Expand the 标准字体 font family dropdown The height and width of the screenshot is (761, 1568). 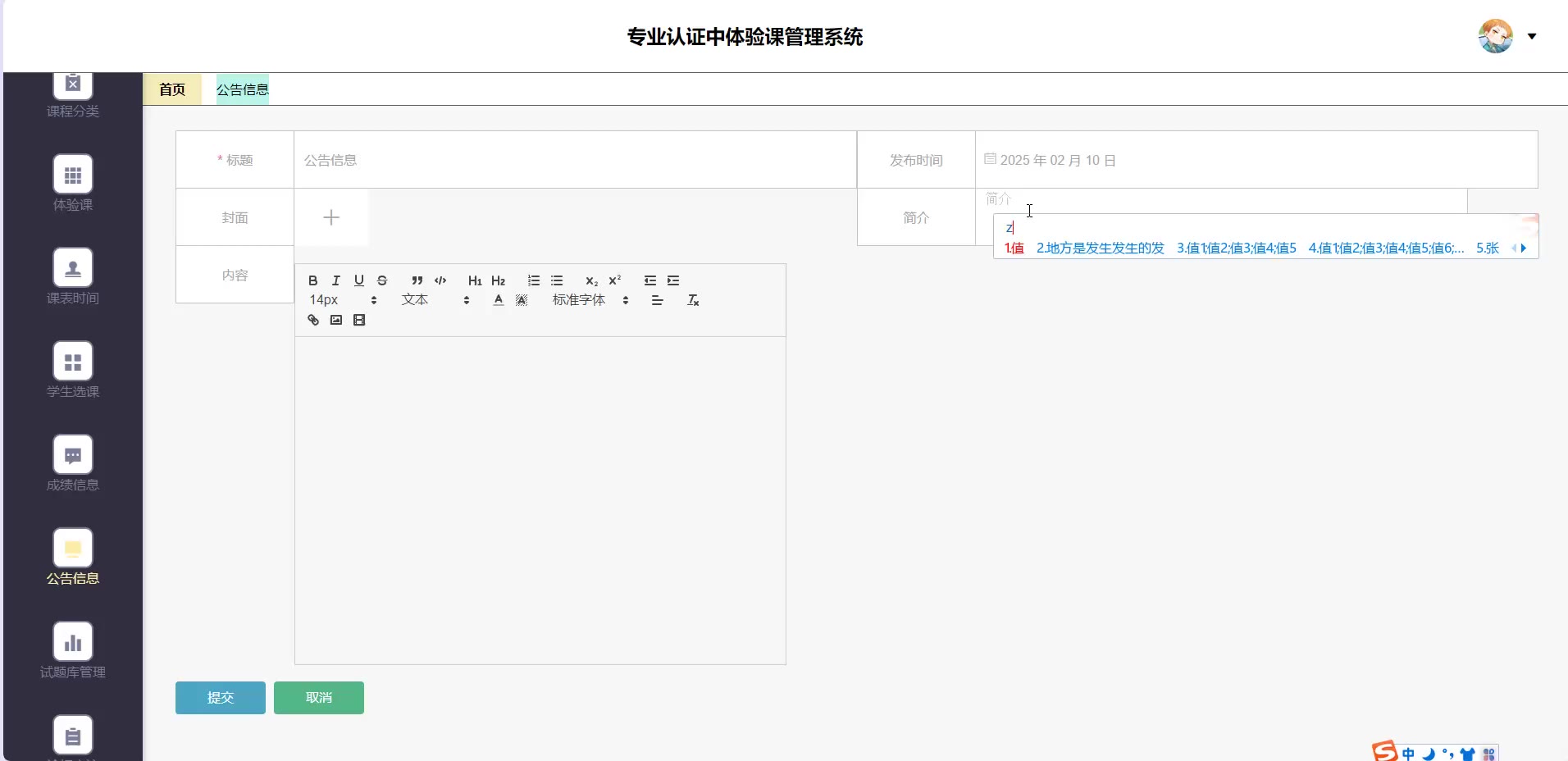point(590,300)
